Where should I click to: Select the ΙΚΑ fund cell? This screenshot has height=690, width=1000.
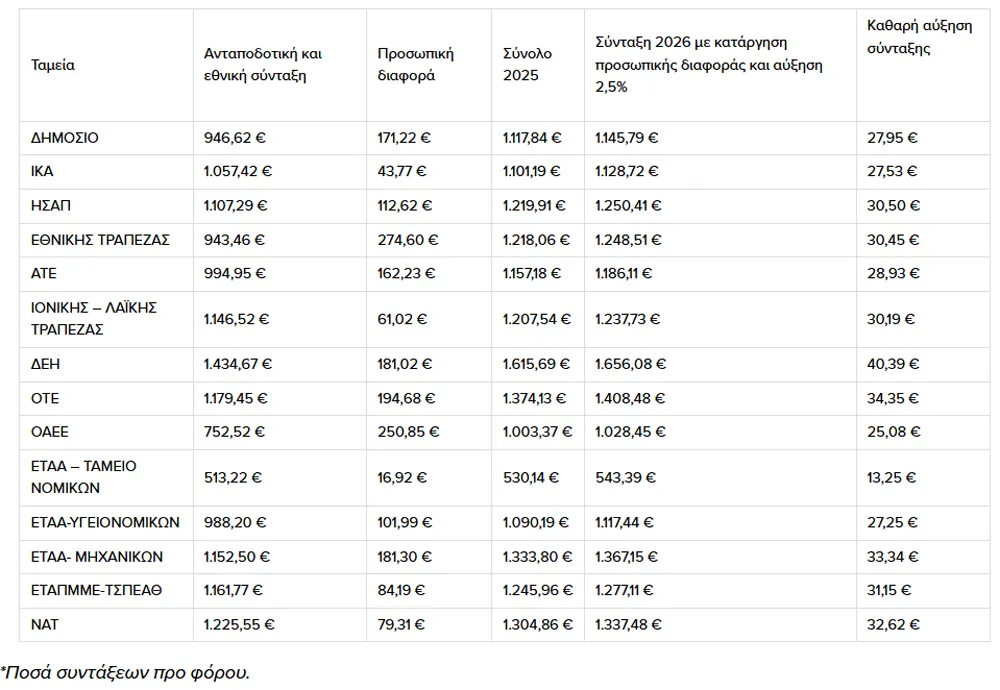[43, 171]
